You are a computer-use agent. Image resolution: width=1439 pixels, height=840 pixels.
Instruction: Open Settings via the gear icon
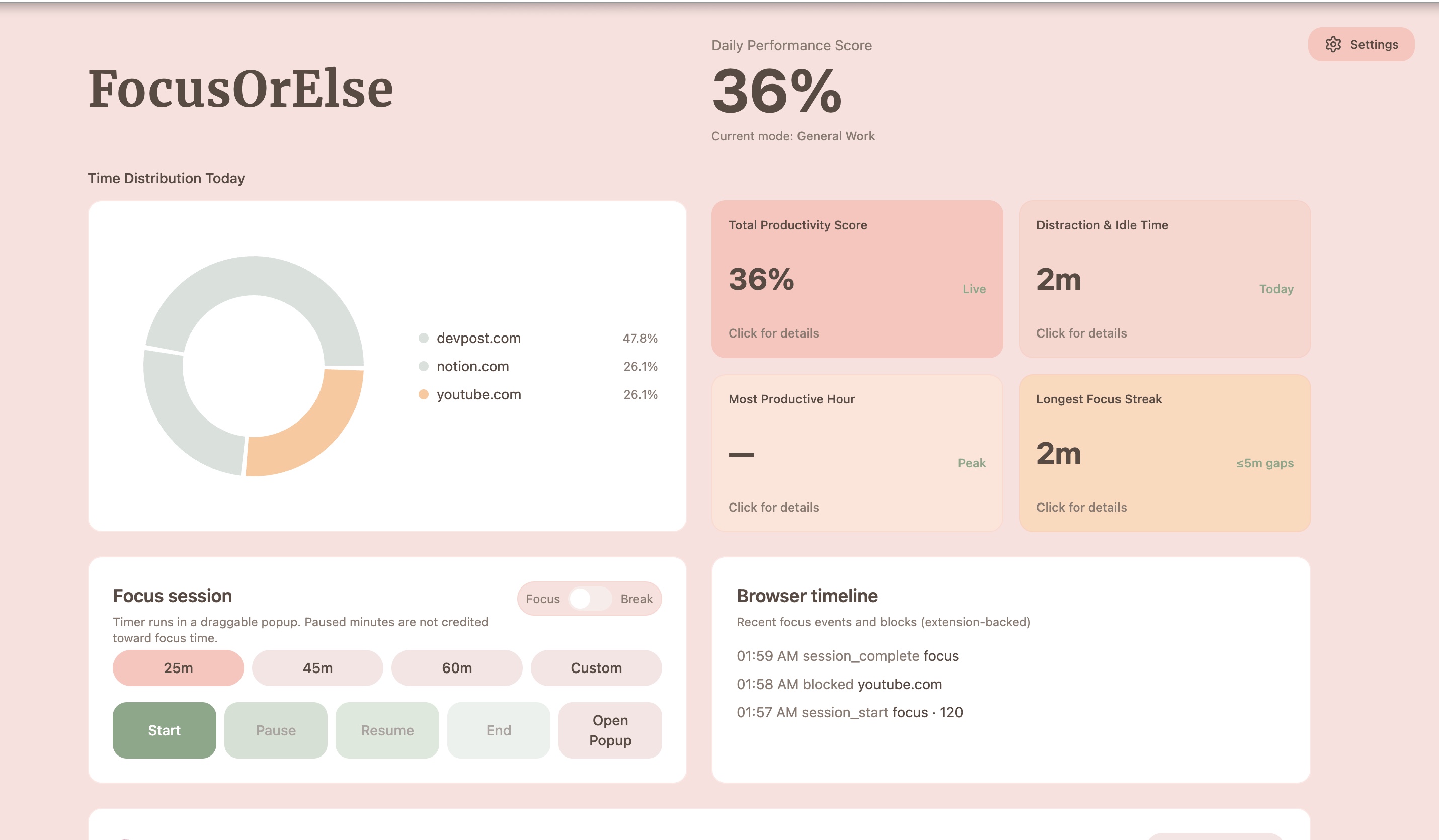[x=1333, y=45]
